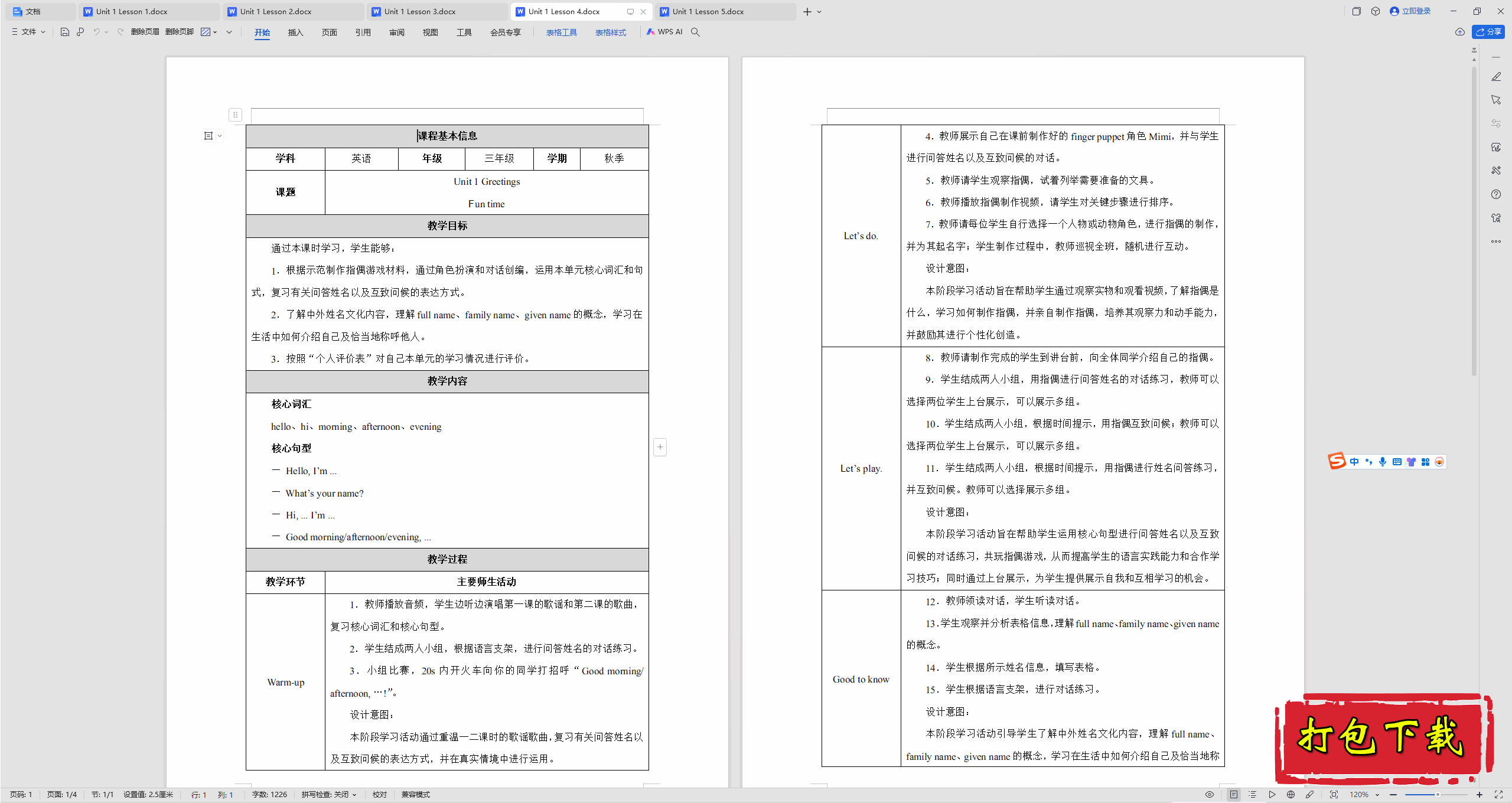This screenshot has width=1512, height=803.
Task: Toggle eye protection mode in status bar
Action: [1210, 795]
